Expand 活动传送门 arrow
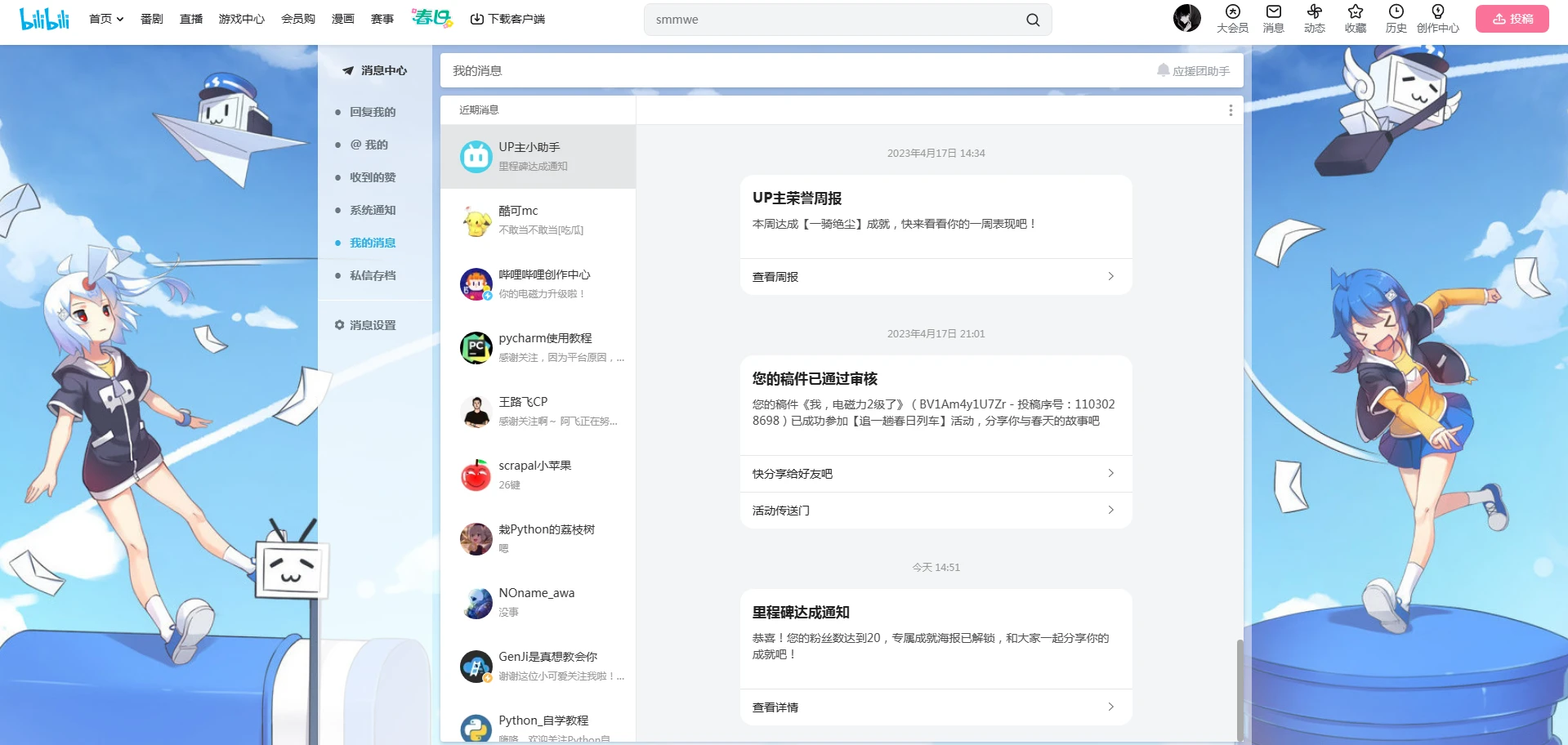 pos(1110,510)
